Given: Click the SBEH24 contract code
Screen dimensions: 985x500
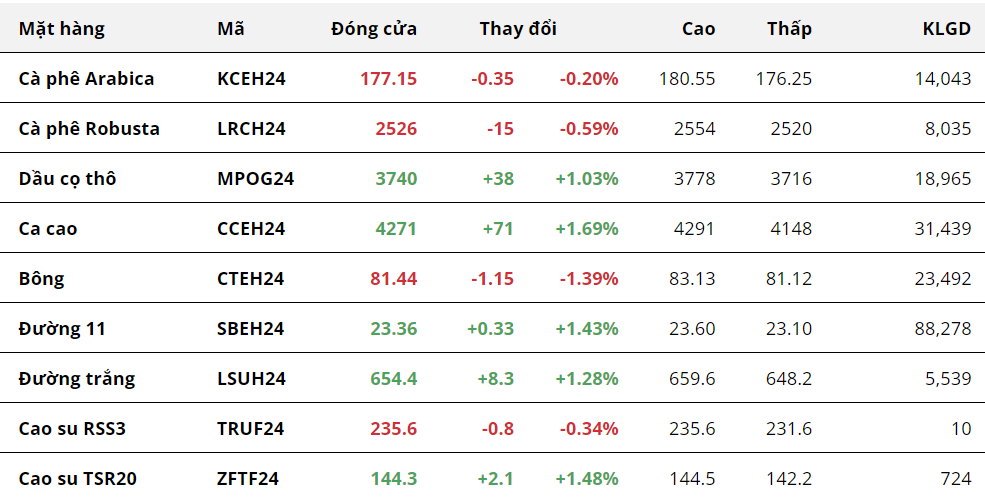Looking at the screenshot, I should 250,329.
